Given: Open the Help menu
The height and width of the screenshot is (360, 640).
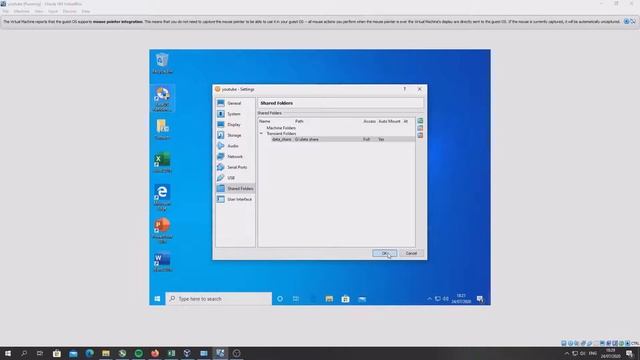Looking at the screenshot, I should [x=86, y=11].
